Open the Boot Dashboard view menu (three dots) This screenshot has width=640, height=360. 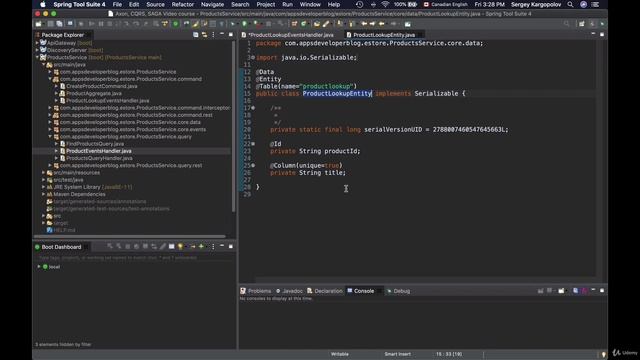coord(213,247)
